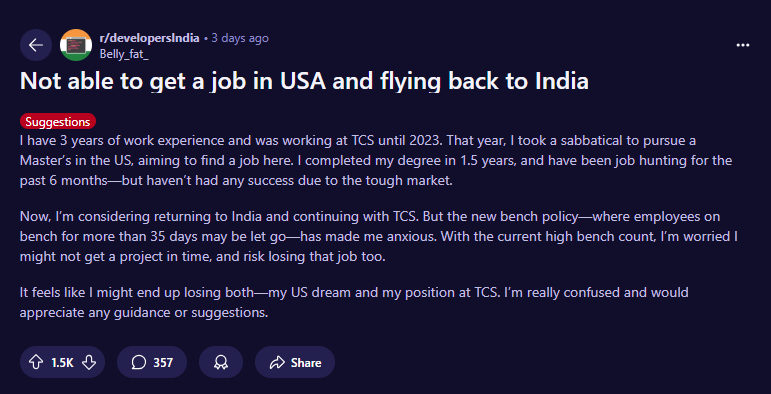Click the Share button label
Viewport: 771px width, 394px height.
tap(306, 363)
